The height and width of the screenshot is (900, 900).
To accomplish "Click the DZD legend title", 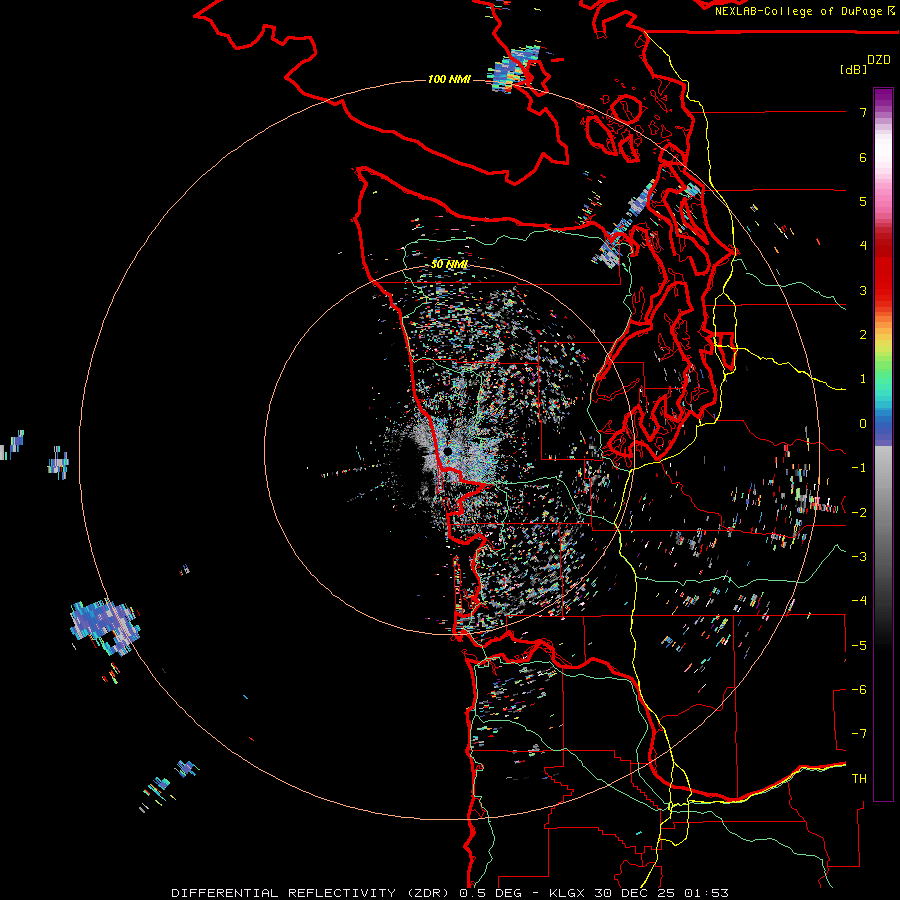I will coord(879,60).
